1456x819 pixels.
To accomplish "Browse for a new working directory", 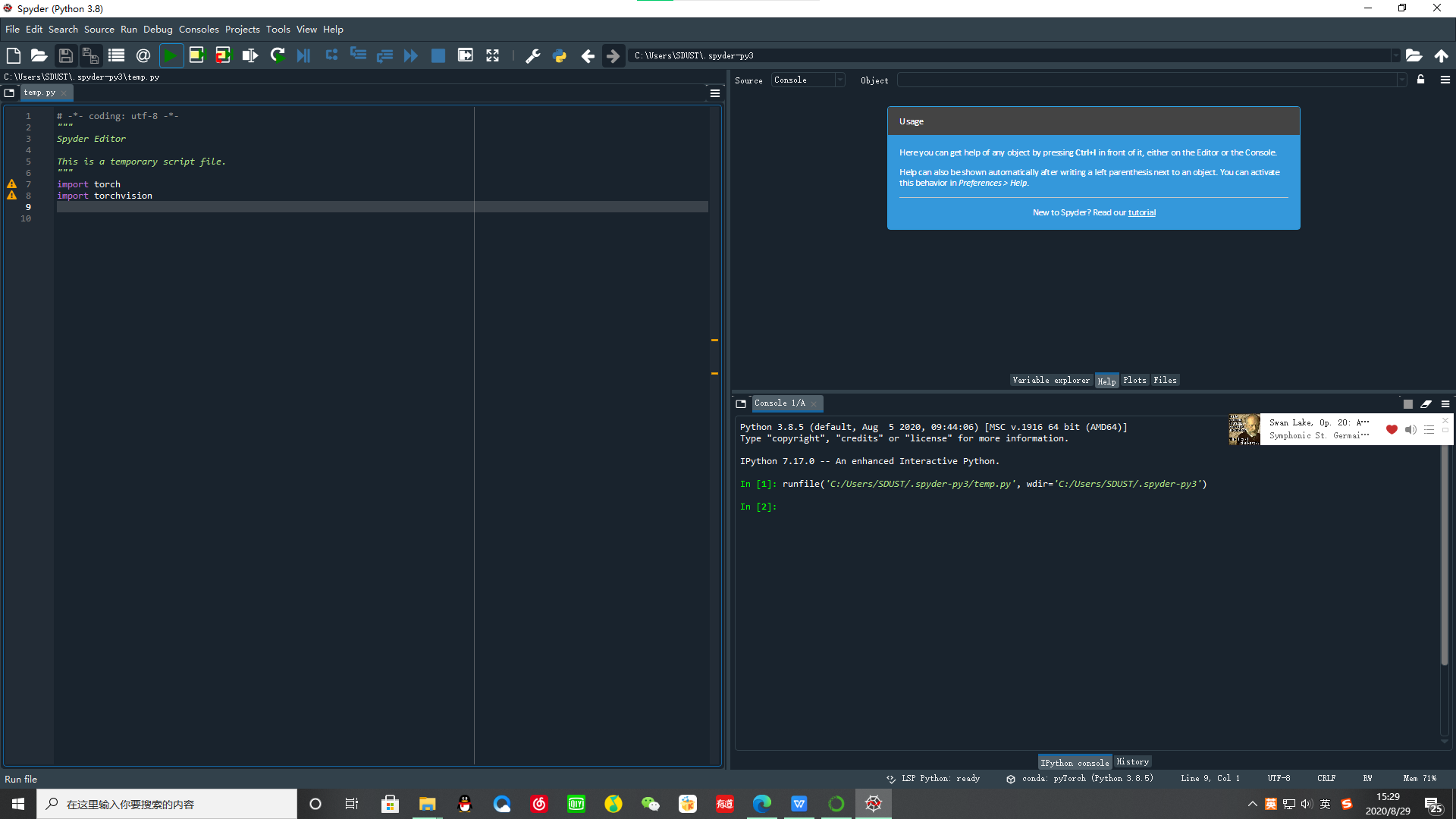I will coord(1414,55).
